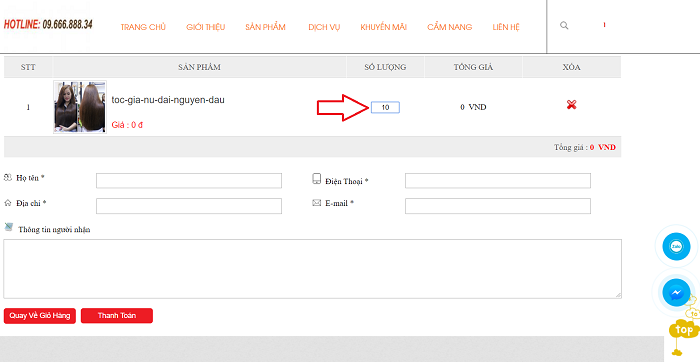
Task: Click Quay Về Giỏ Hàng button
Action: click(x=40, y=316)
